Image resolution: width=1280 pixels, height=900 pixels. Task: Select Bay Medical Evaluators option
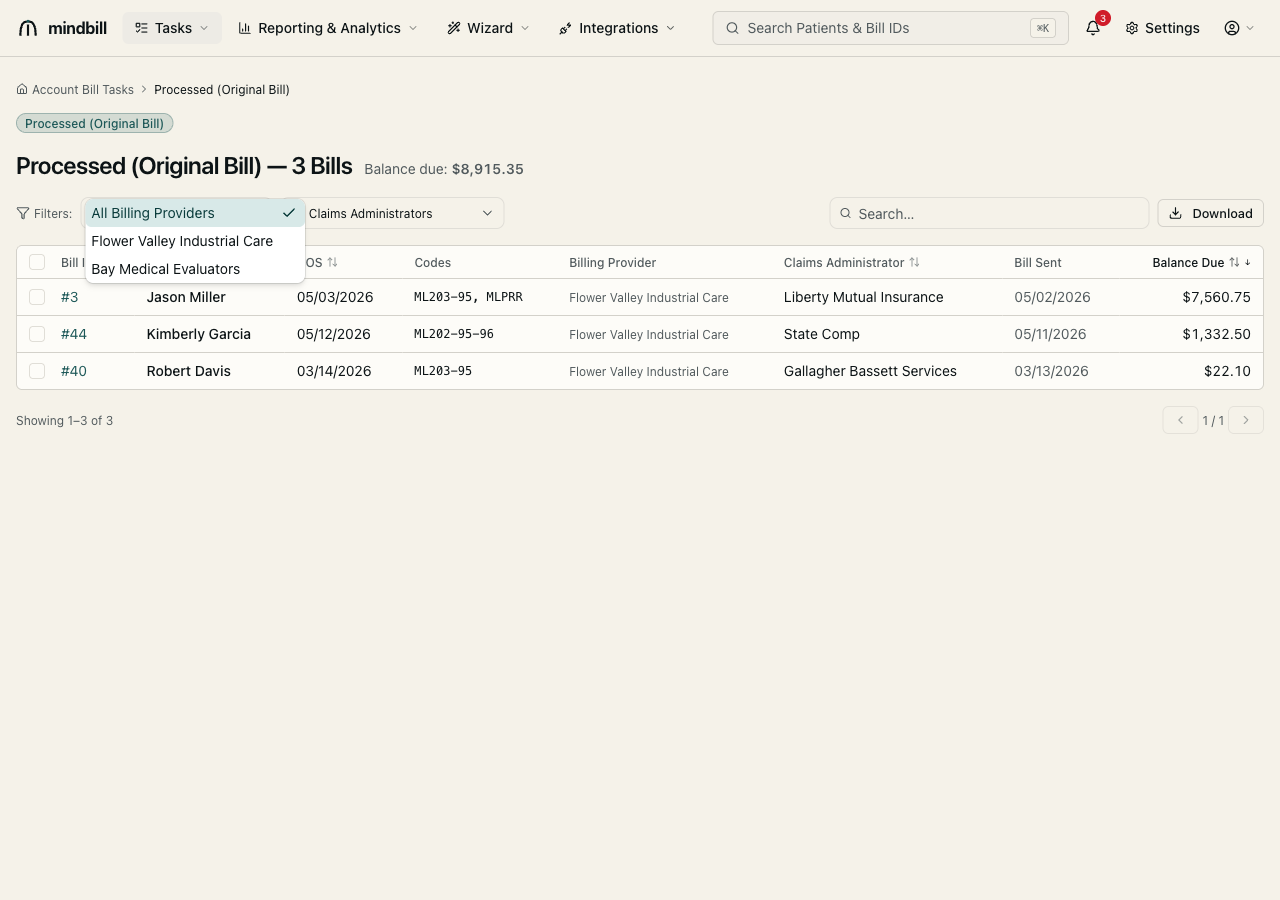tap(195, 269)
